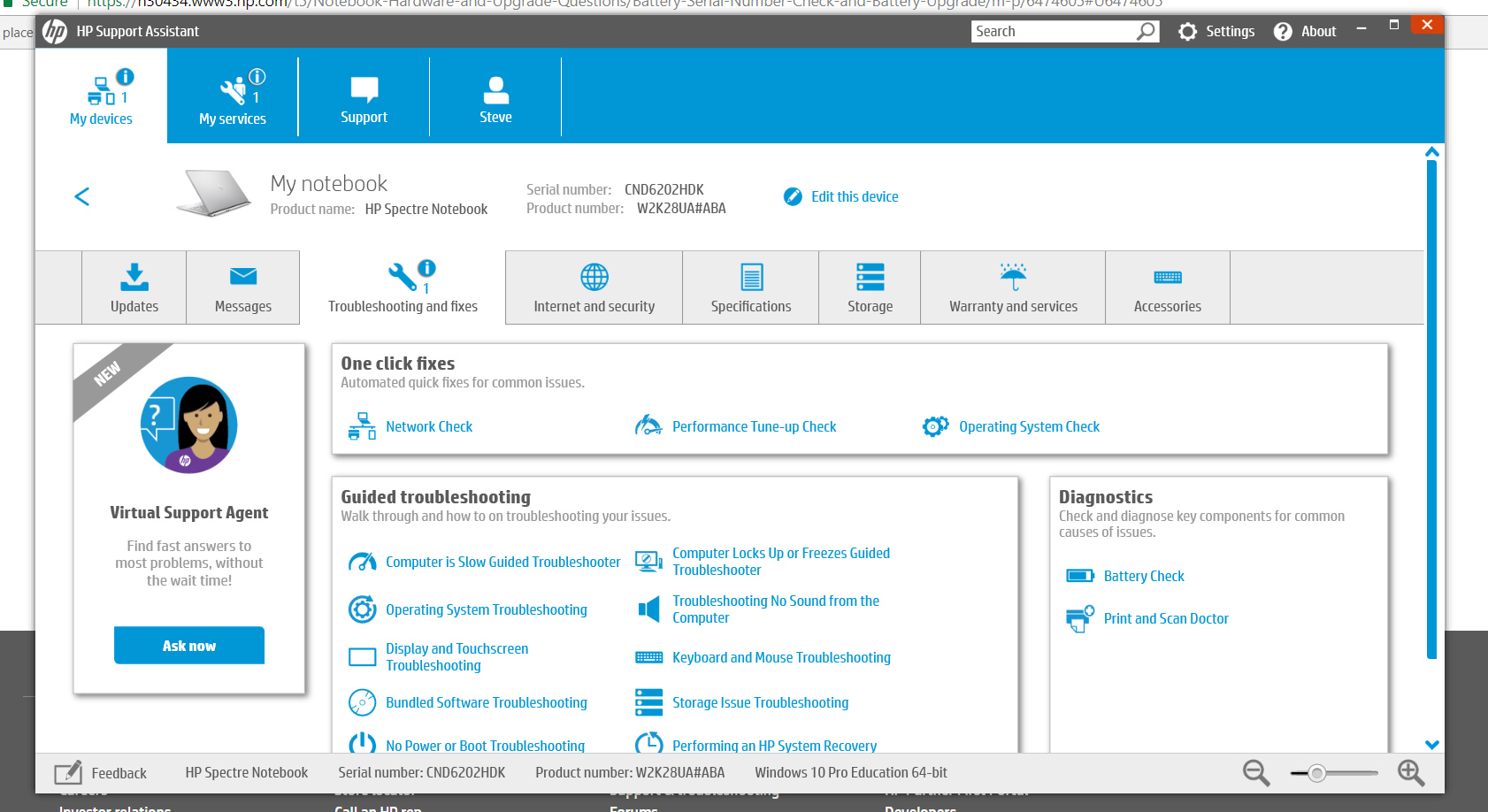This screenshot has width=1488, height=812.
Task: Open Internet and security section
Action: 594,287
